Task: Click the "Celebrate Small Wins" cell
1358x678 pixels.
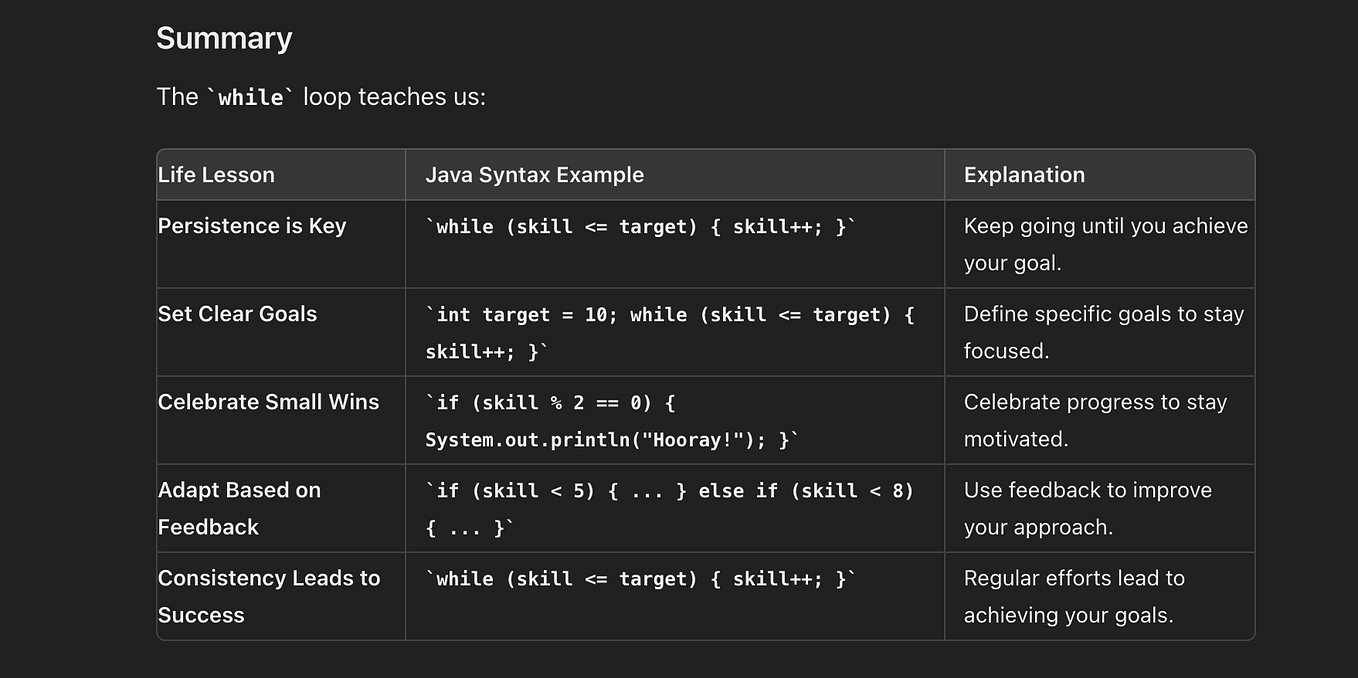Action: [x=268, y=402]
